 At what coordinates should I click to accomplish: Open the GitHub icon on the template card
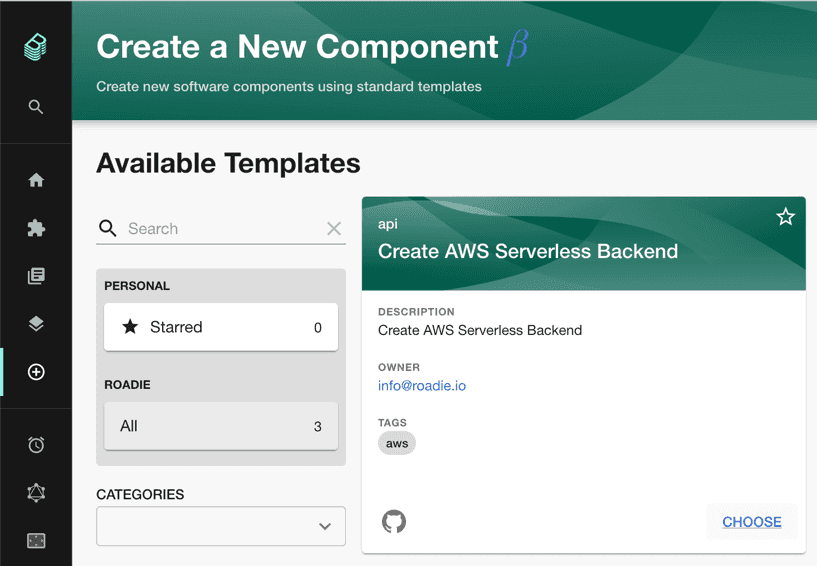tap(394, 521)
